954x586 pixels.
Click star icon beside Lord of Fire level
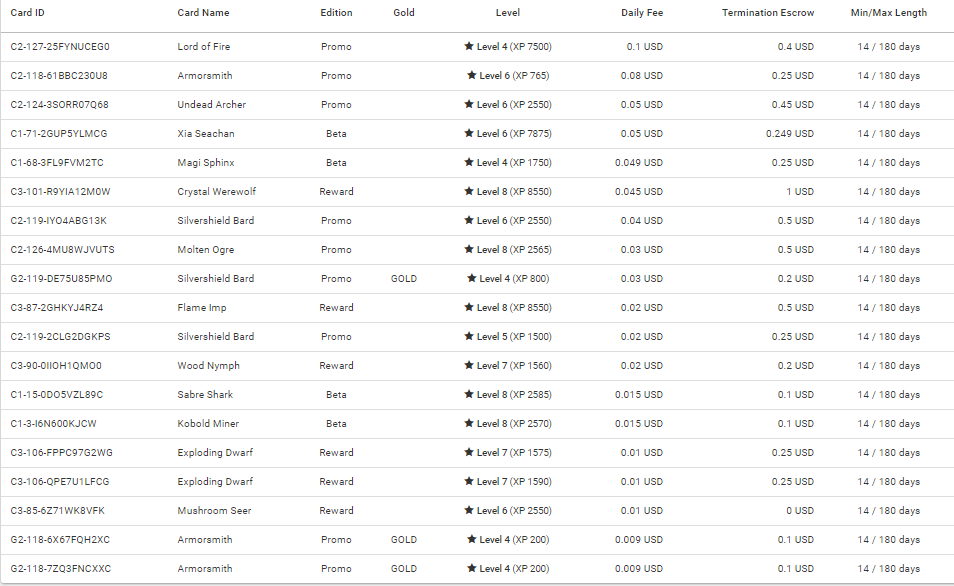click(468, 46)
